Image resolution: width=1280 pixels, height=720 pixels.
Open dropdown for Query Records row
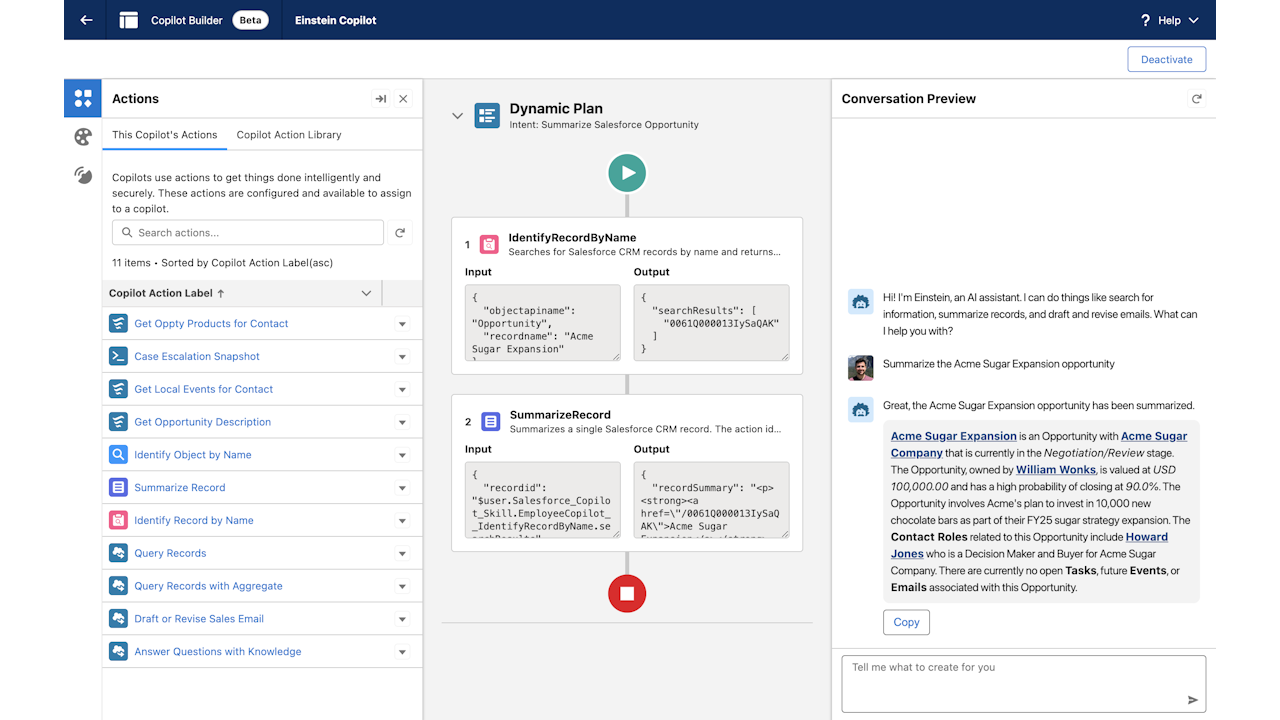[x=402, y=554]
